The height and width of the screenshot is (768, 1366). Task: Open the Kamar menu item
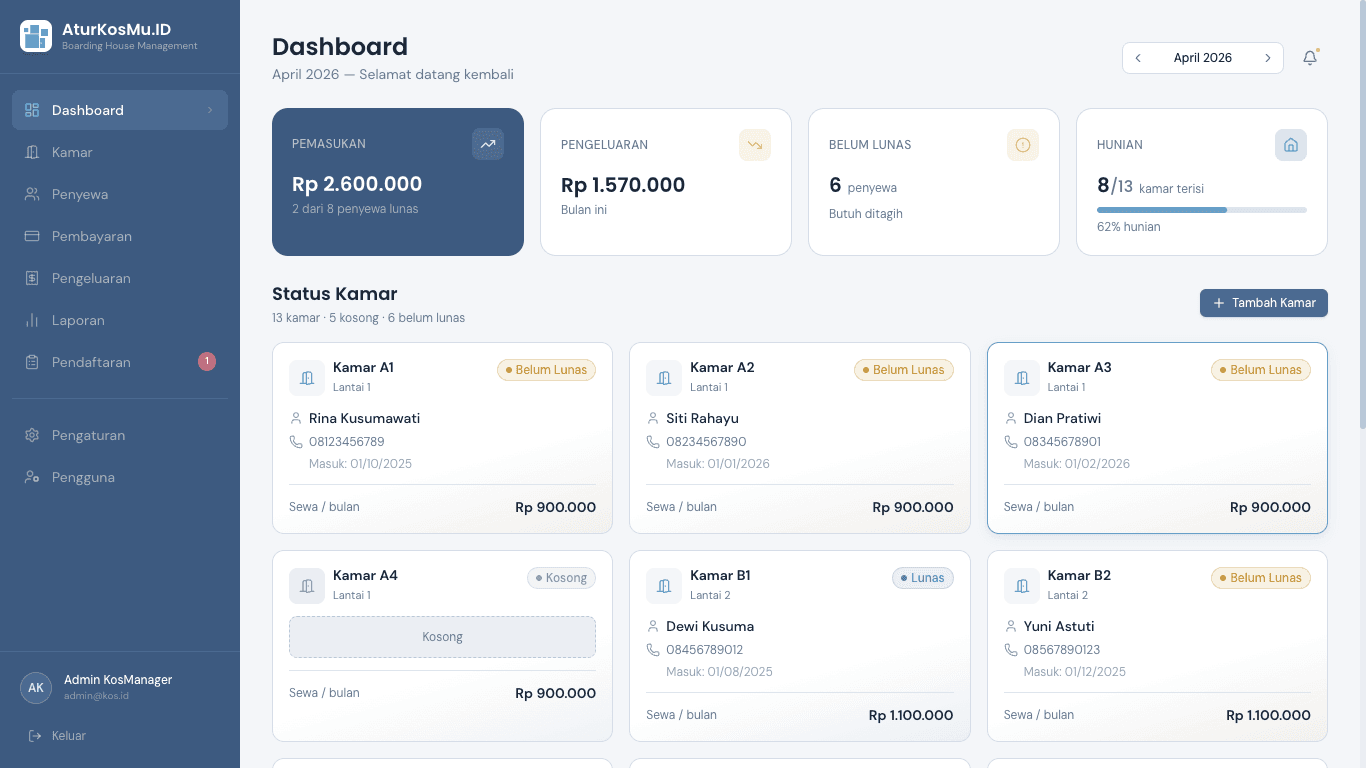tap(120, 152)
